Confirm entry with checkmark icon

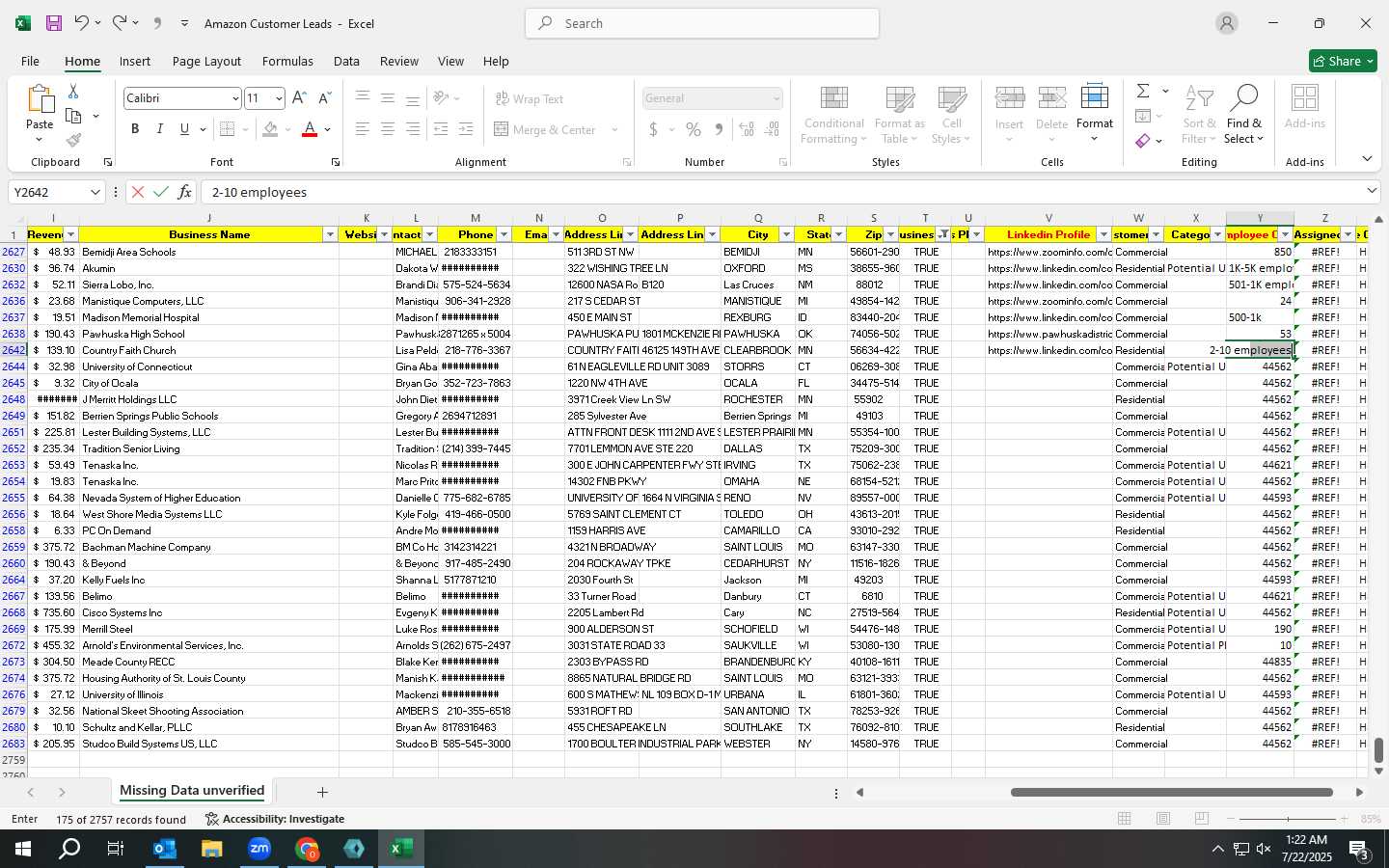[161, 192]
